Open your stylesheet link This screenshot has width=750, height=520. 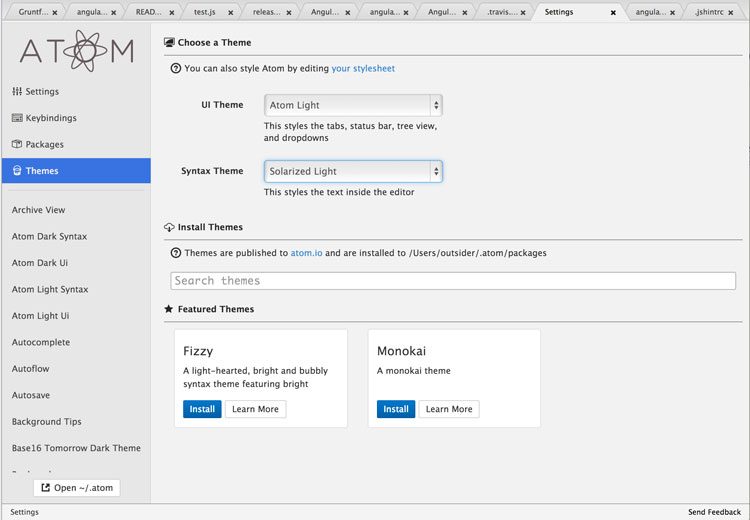(363, 68)
